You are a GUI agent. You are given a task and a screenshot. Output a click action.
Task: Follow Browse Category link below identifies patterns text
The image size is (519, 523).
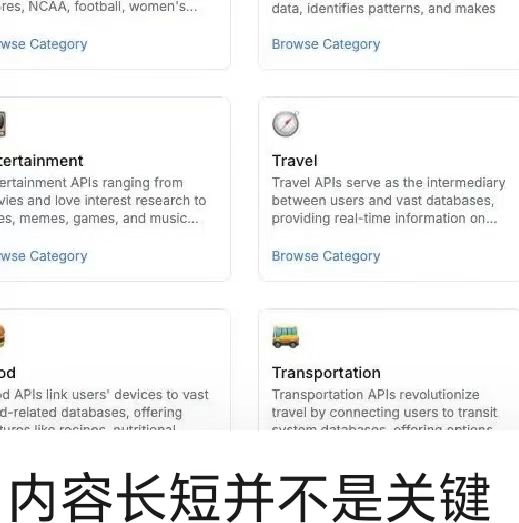[x=326, y=44]
